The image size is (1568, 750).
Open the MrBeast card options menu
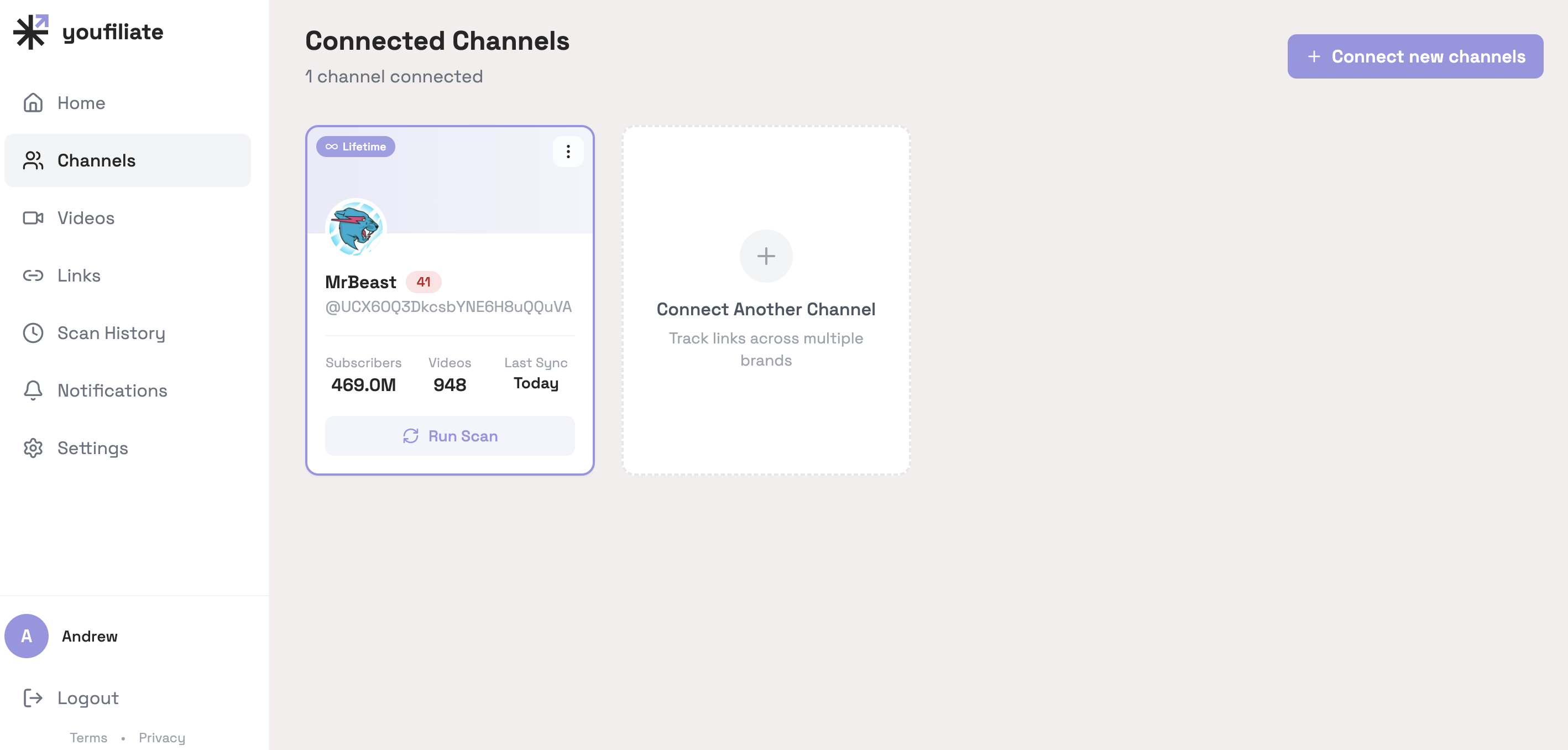point(568,152)
